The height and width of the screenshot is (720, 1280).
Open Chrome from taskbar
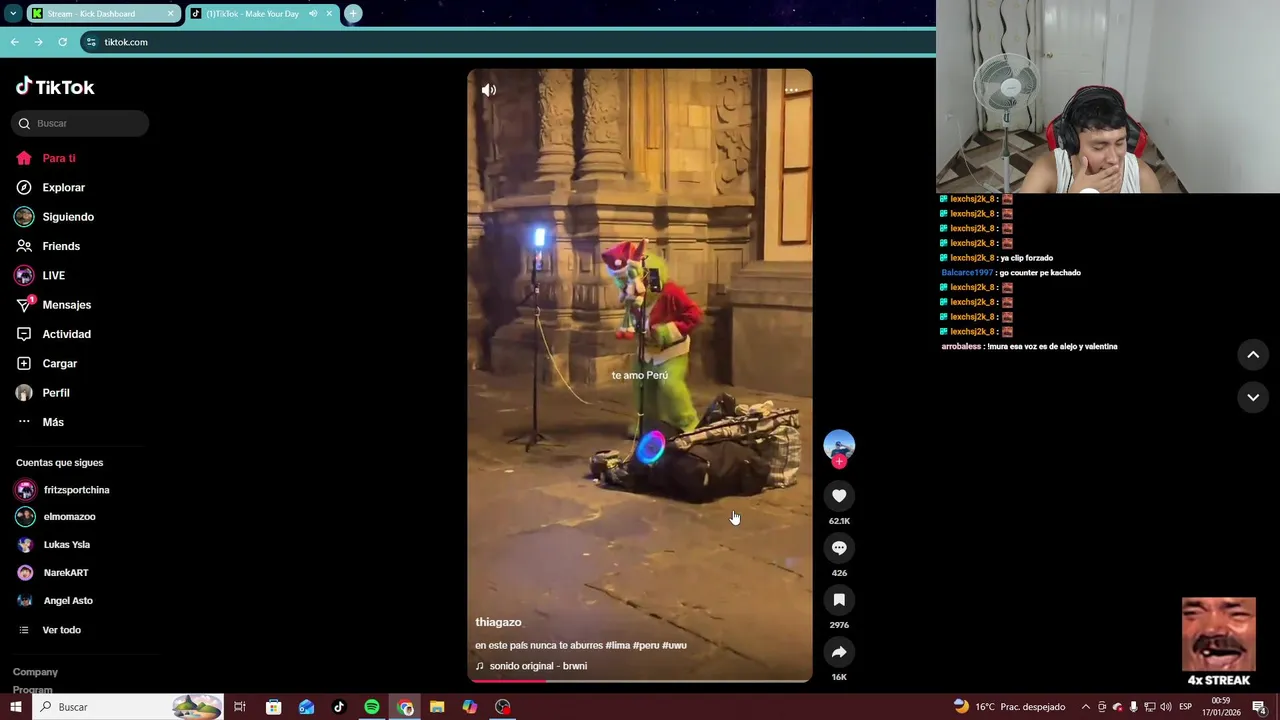405,707
